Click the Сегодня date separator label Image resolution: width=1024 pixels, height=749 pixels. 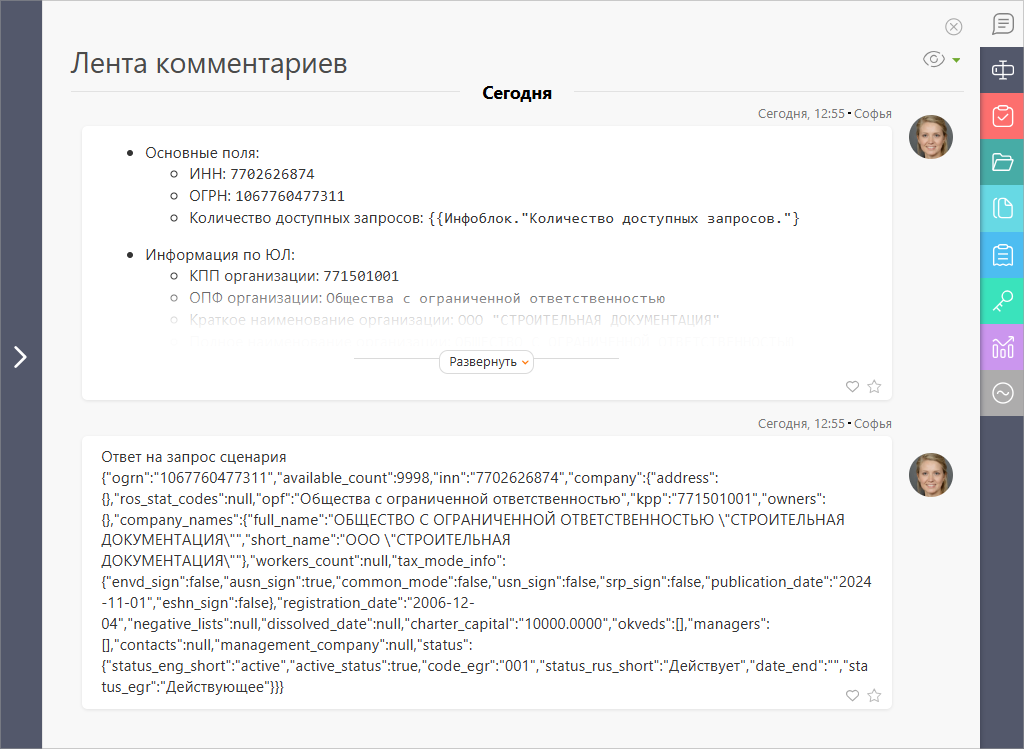[x=517, y=93]
